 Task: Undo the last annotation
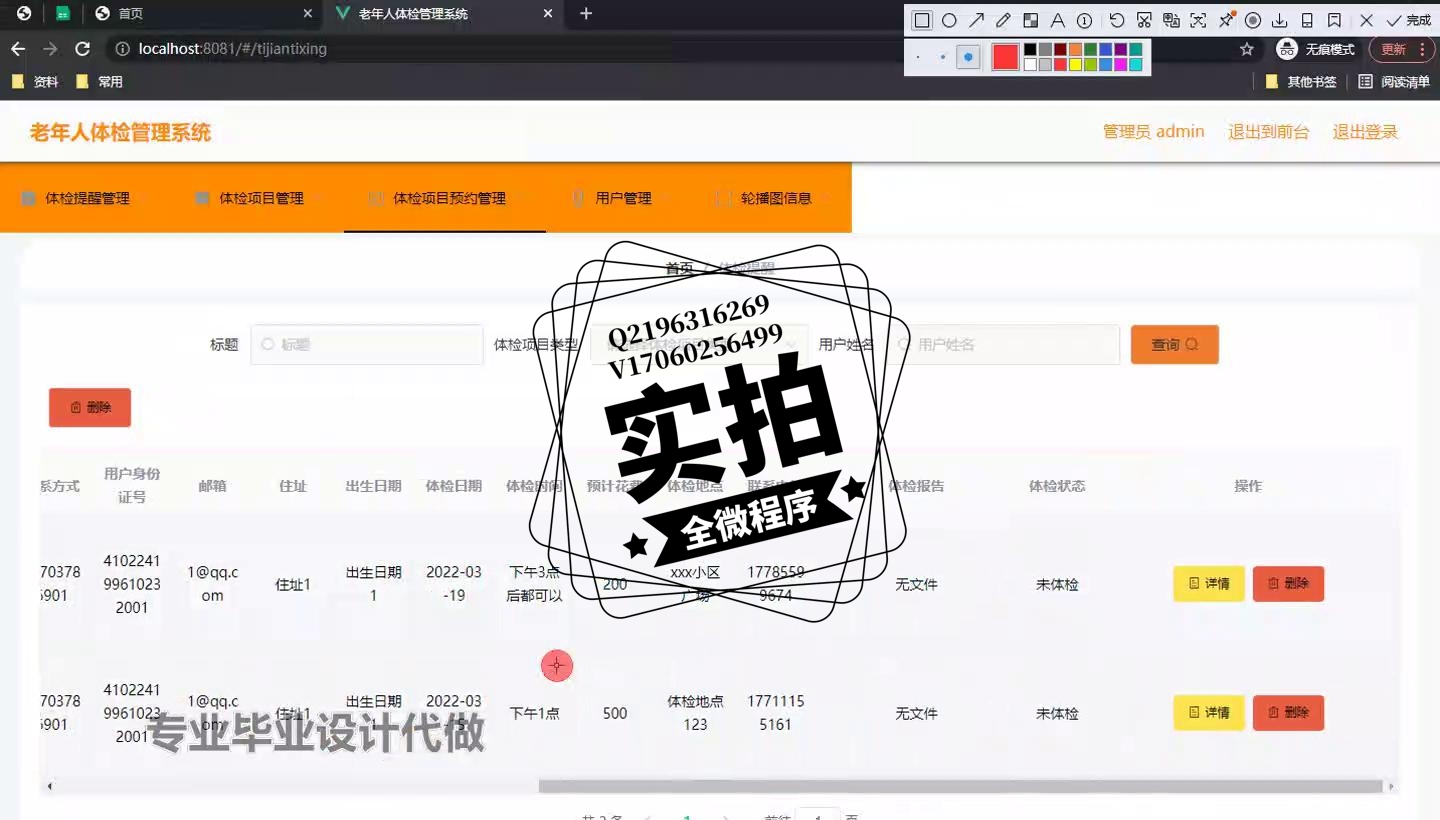tap(1117, 20)
